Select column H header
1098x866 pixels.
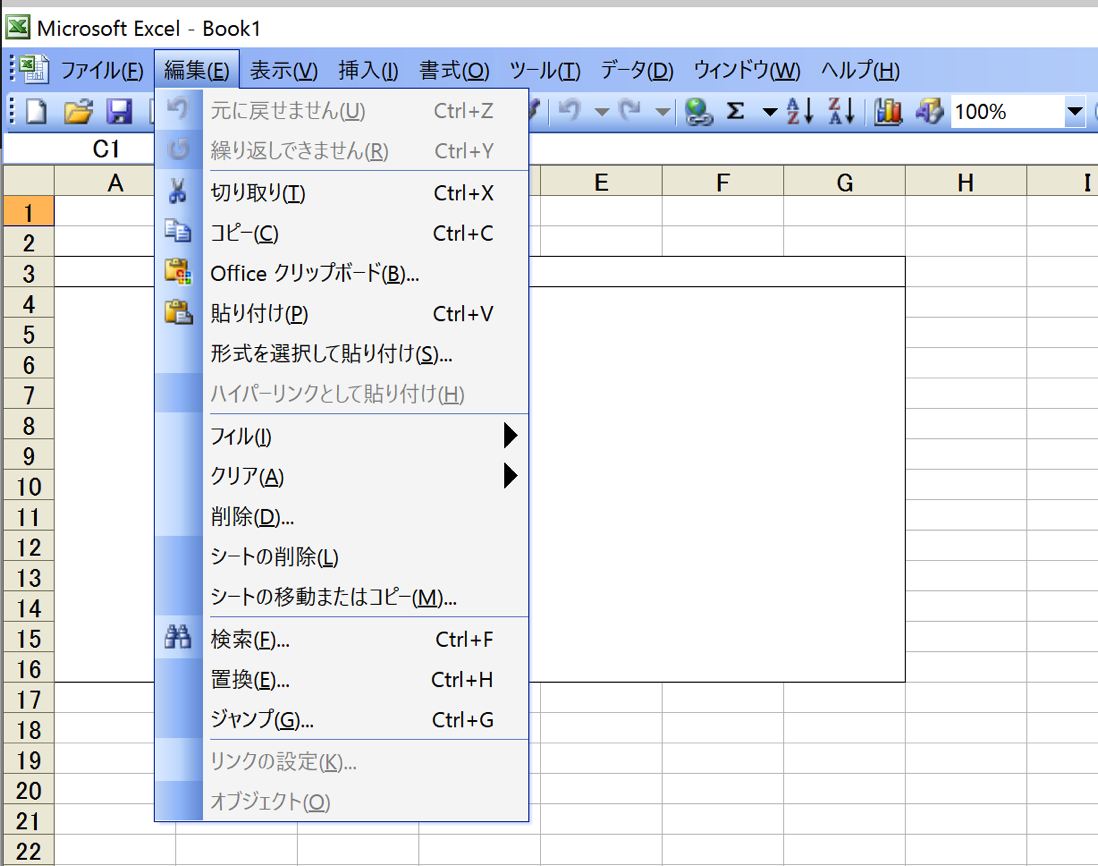pos(966,182)
